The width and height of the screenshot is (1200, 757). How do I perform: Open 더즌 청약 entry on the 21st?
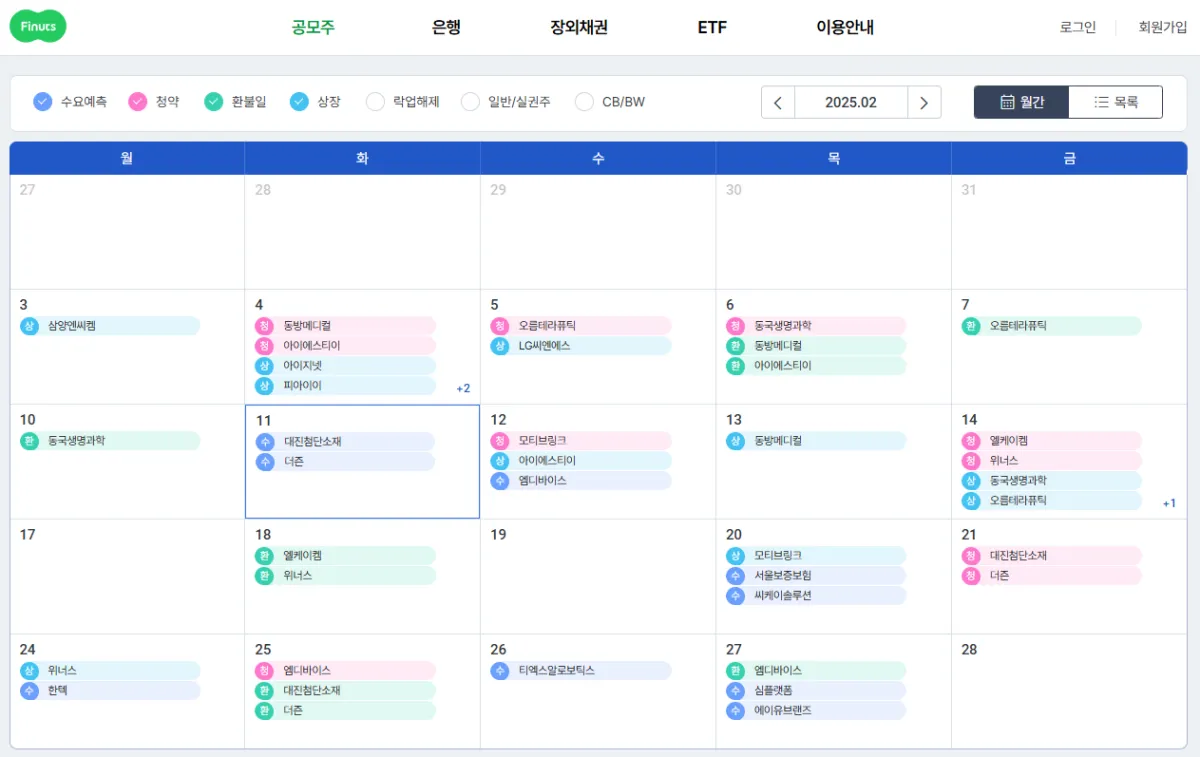click(1051, 576)
